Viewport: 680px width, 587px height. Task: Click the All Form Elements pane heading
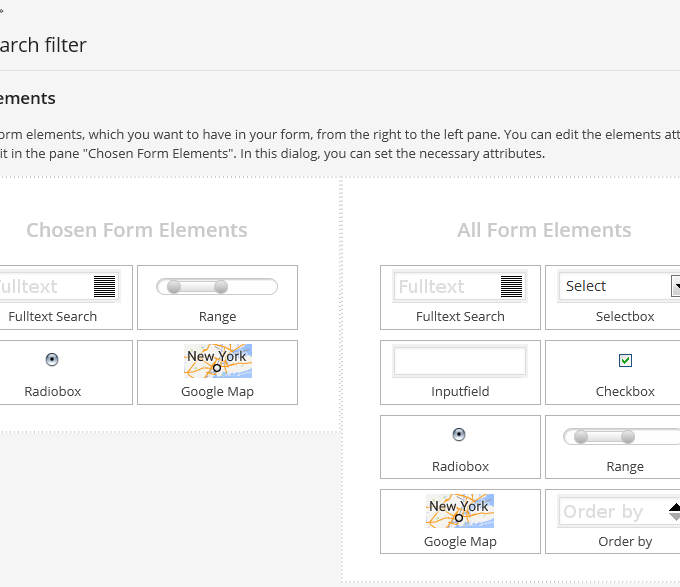click(x=544, y=230)
